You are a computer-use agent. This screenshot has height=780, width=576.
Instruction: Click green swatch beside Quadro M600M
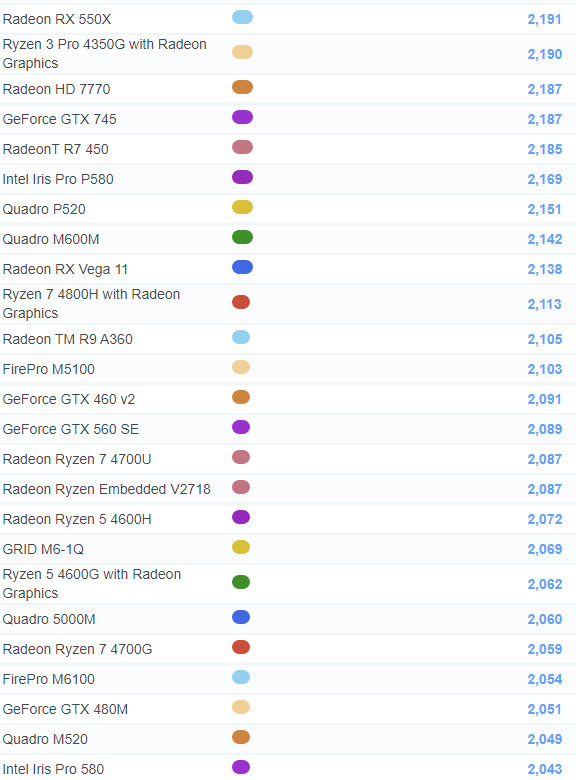tap(242, 237)
